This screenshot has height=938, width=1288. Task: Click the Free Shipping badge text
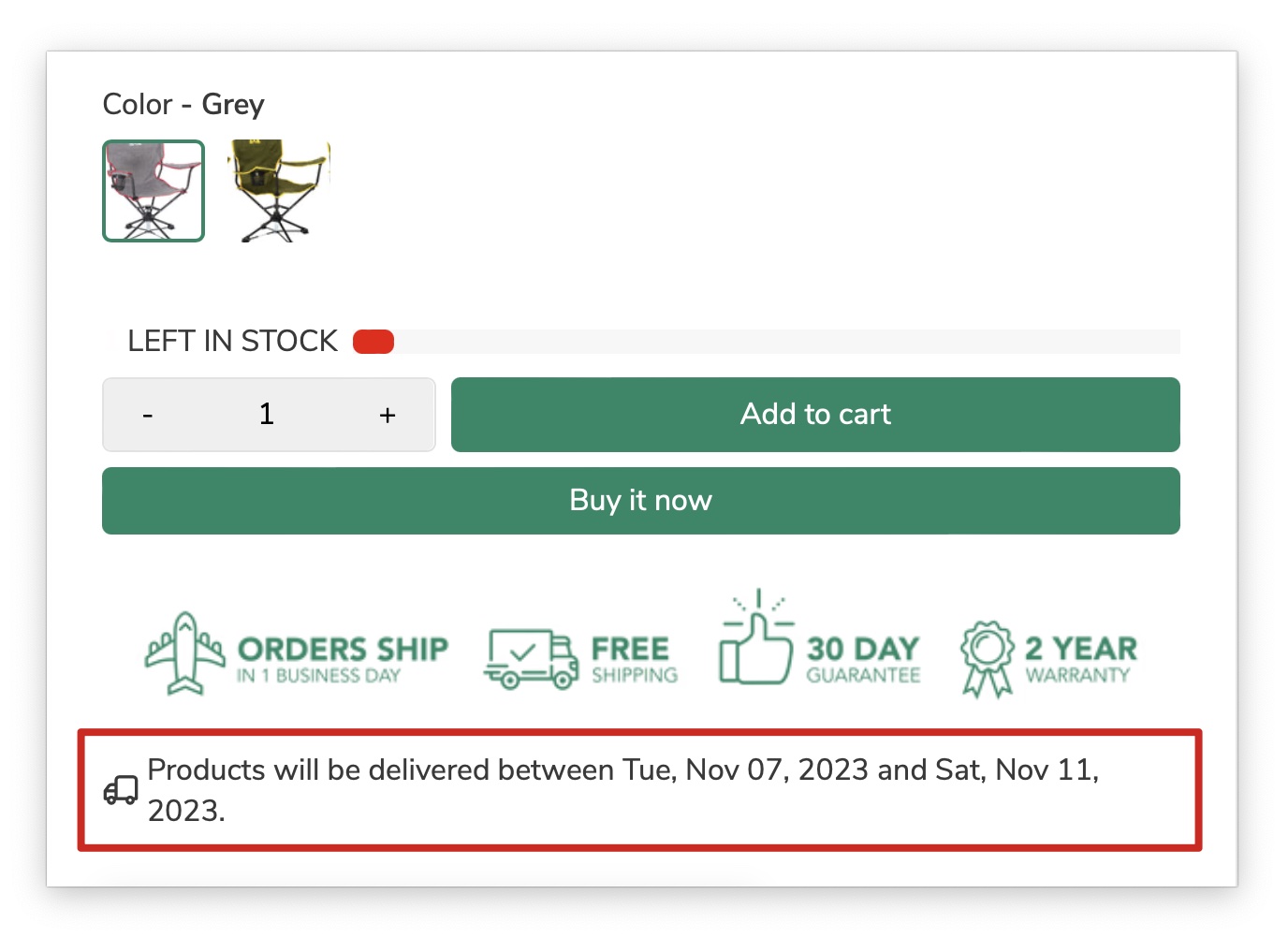633,659
